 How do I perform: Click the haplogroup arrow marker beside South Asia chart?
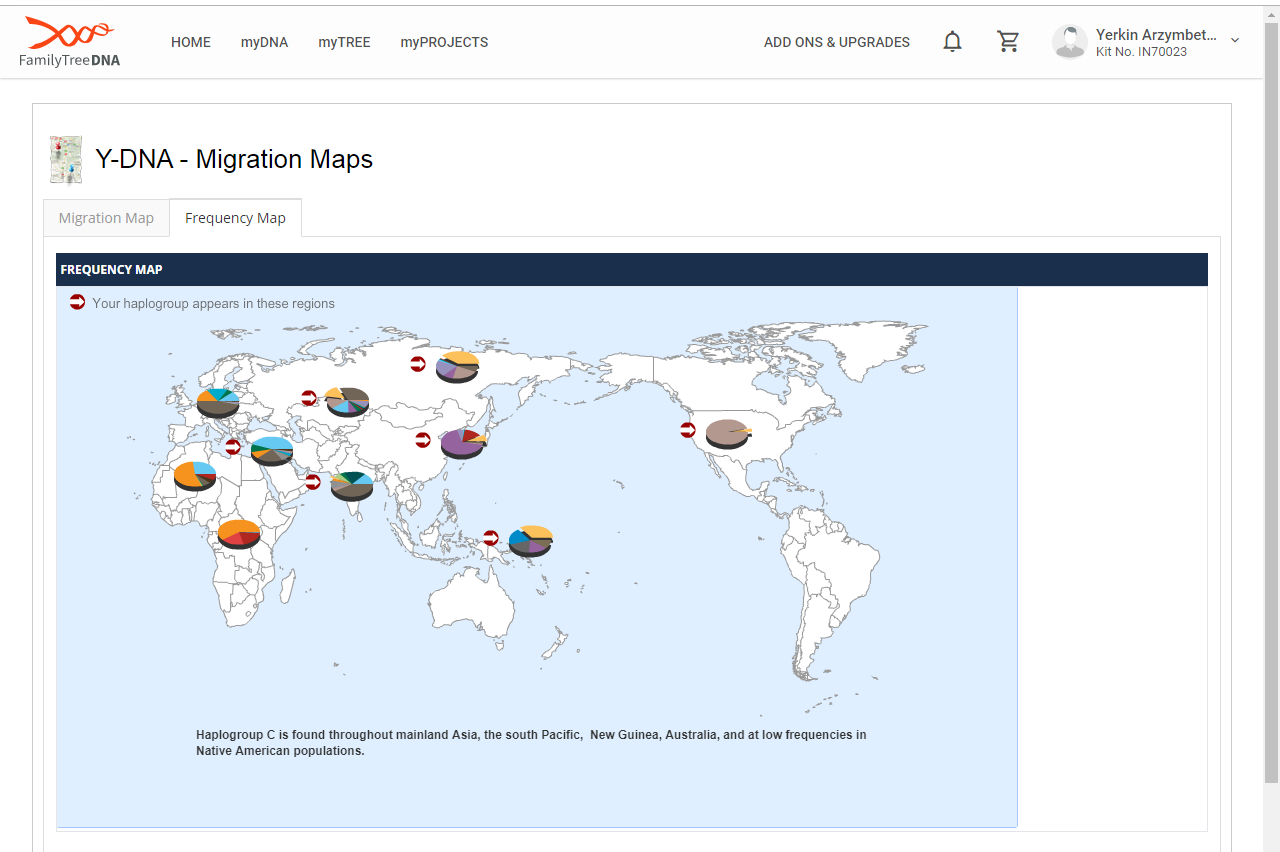click(313, 482)
